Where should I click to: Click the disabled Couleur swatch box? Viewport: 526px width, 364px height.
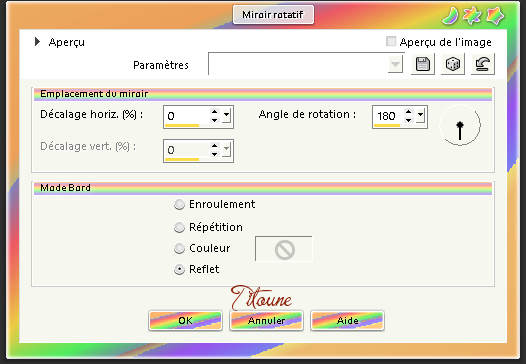(x=284, y=249)
